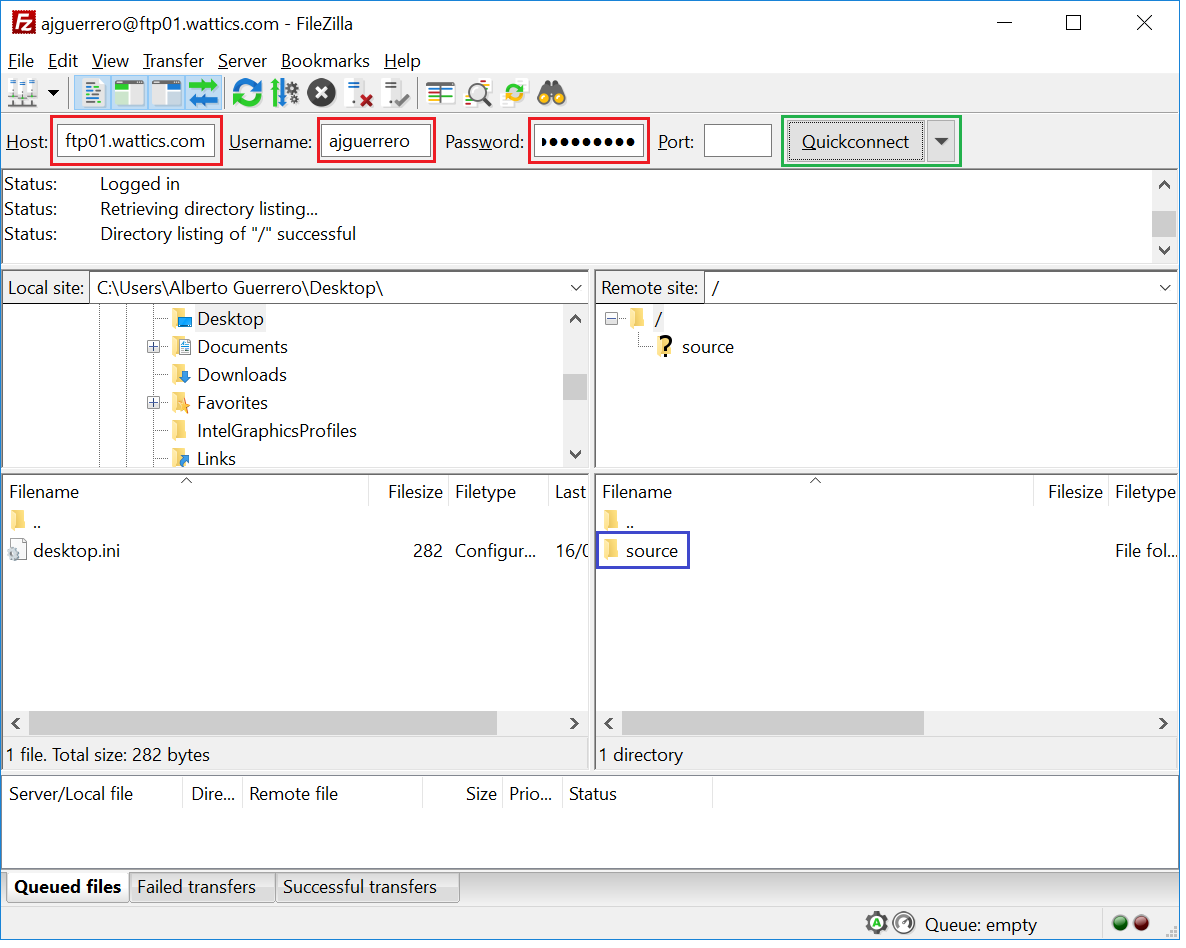Open the Edit menu
The image size is (1186, 948).
click(63, 61)
